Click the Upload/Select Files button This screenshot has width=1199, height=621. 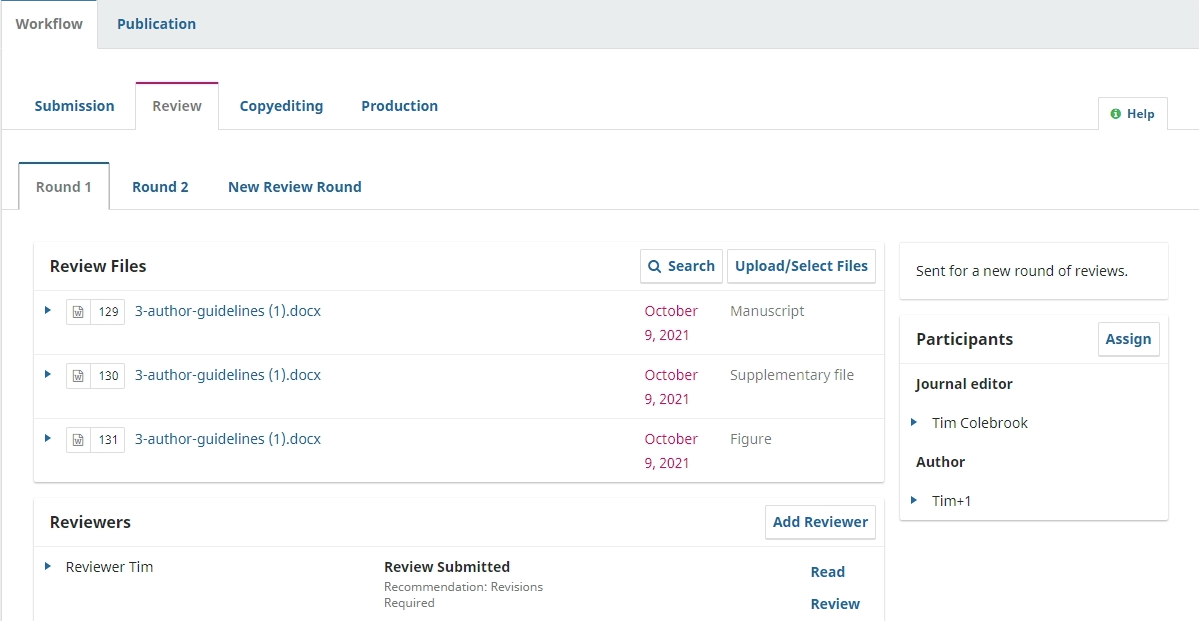pyautogui.click(x=801, y=266)
